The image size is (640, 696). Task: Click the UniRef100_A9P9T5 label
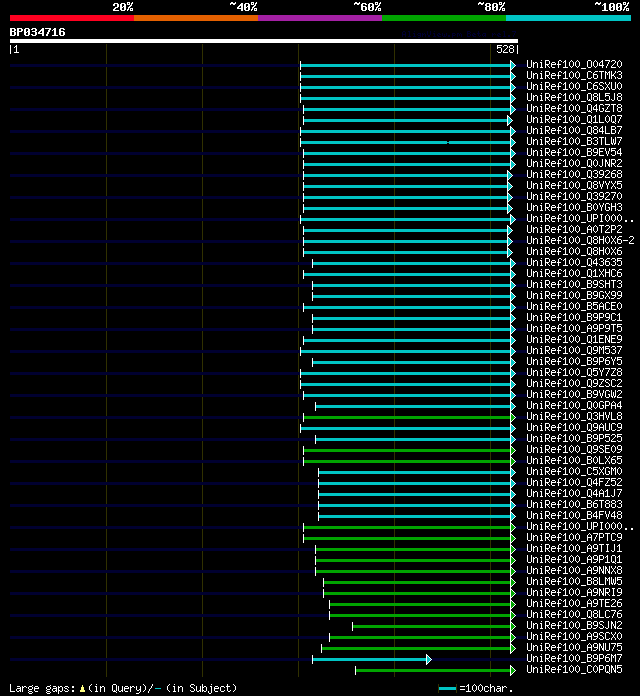coord(574,328)
